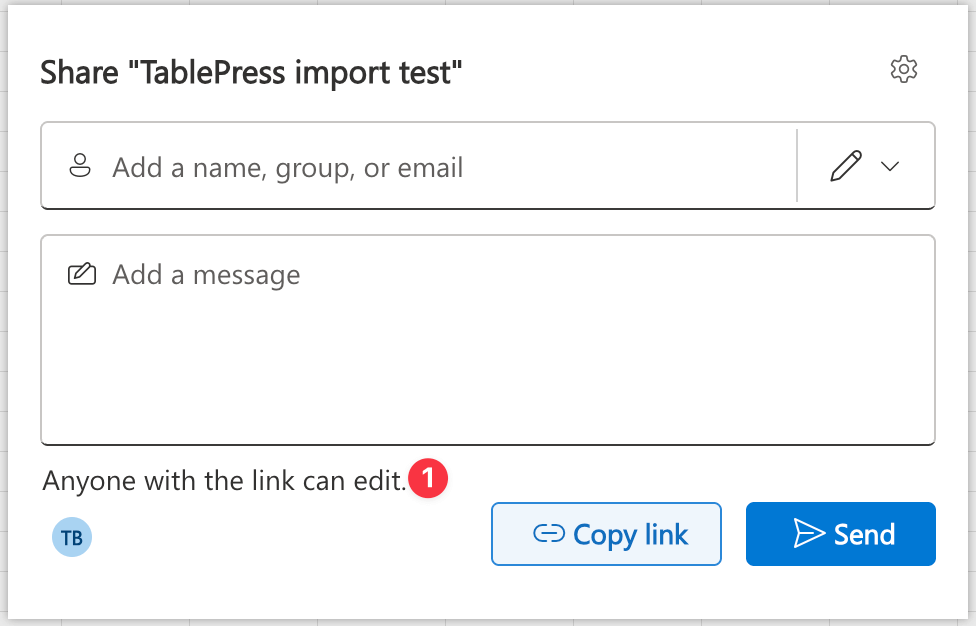Click the message pad icon beside Add a message
This screenshot has width=976, height=626.
[83, 273]
